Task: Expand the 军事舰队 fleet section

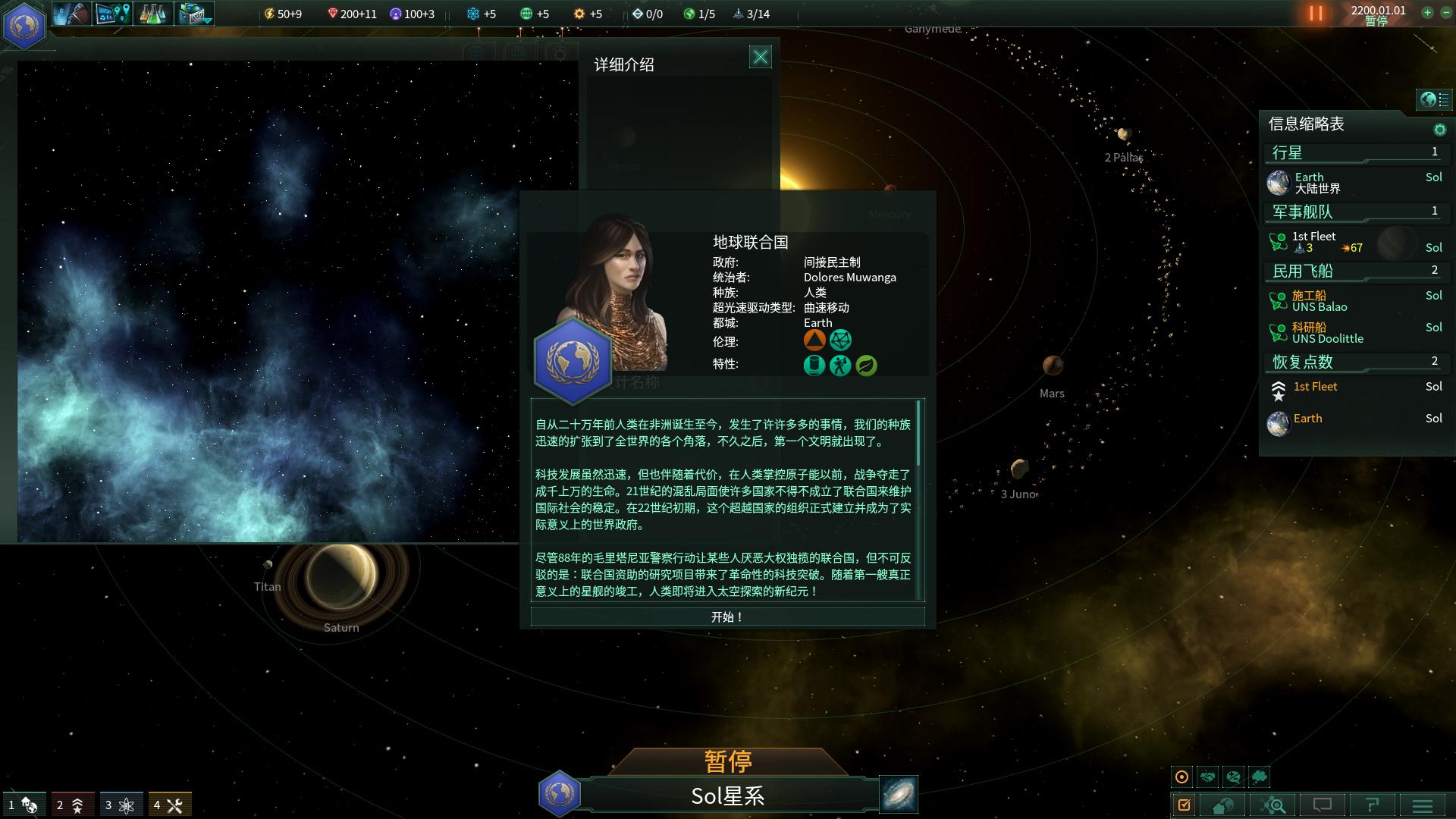Action: click(1350, 211)
